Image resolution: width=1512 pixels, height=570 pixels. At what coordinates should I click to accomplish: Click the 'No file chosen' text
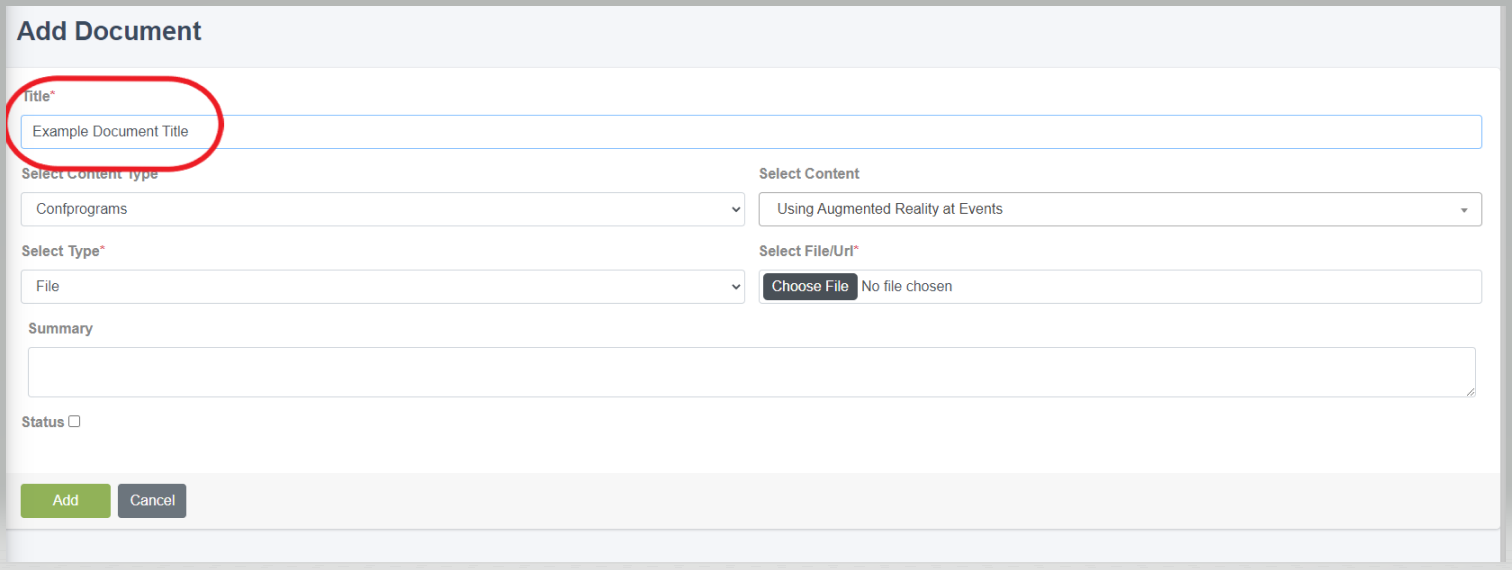coord(907,287)
